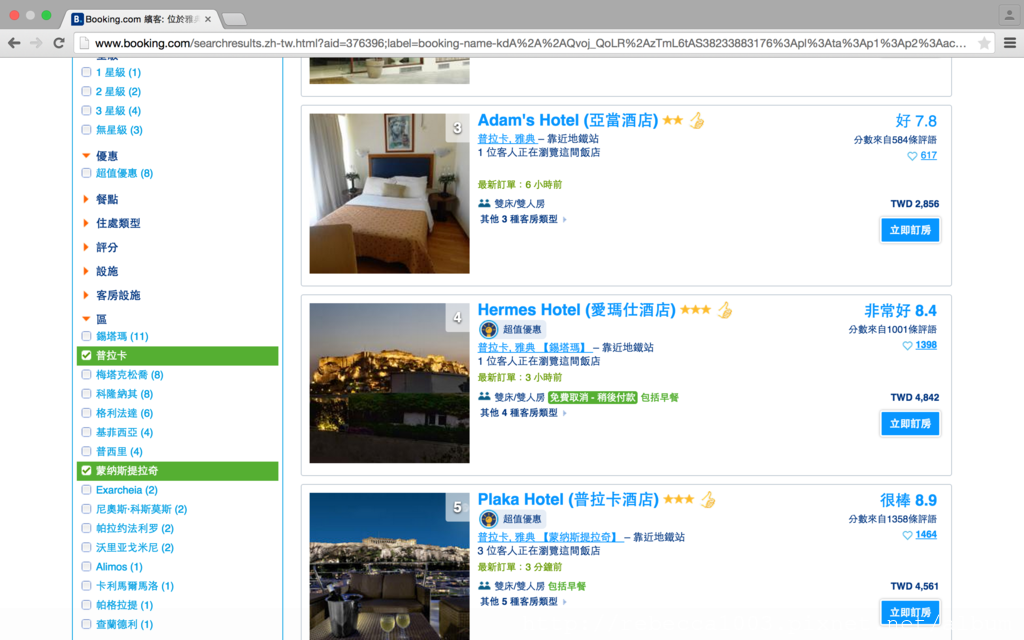Screen dimensions: 1024x640
Task: Click heart wishlist icon next to 1398
Action: 907,345
